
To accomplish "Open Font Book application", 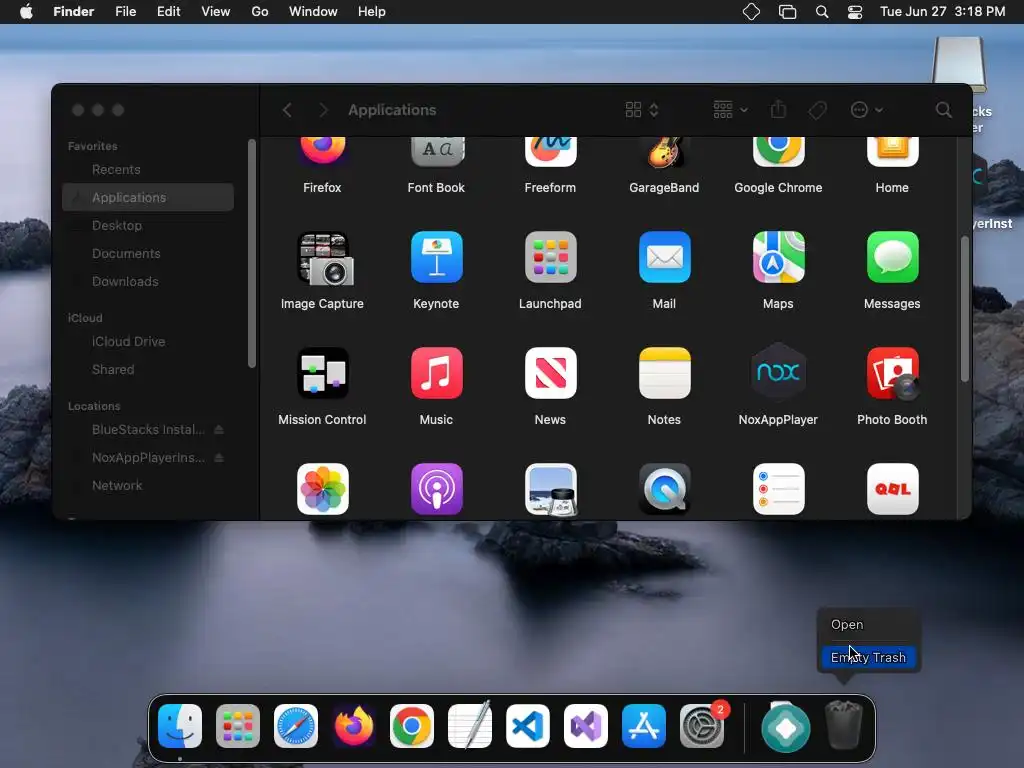I will pos(436,152).
